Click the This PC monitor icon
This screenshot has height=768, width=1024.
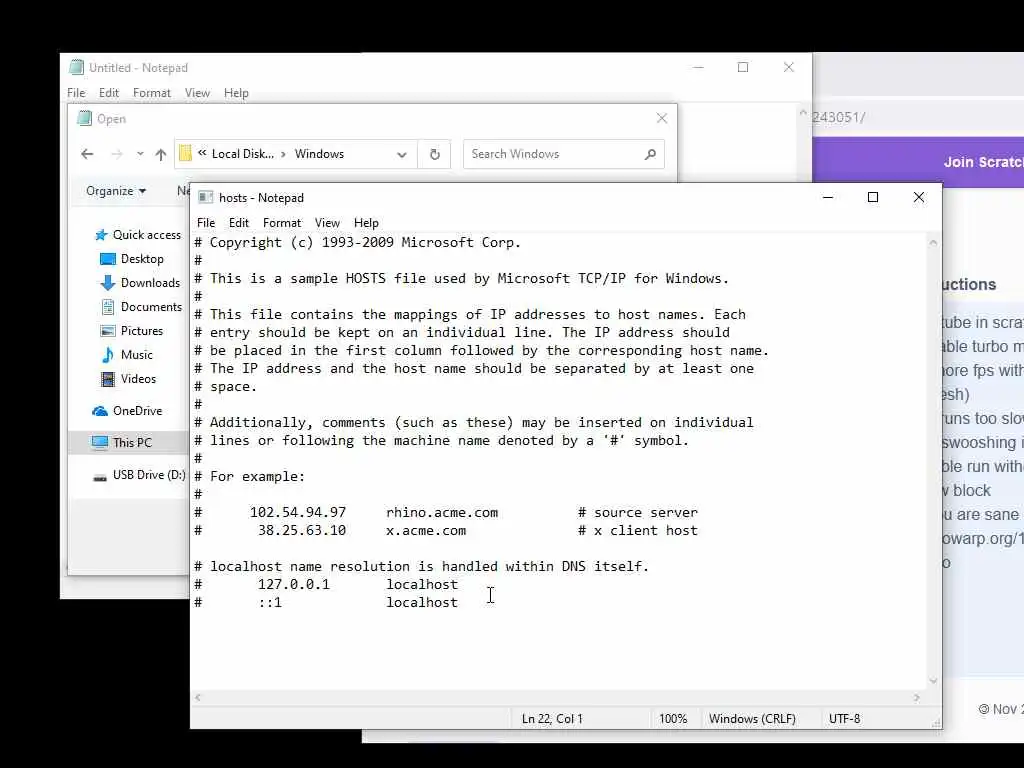pos(100,443)
